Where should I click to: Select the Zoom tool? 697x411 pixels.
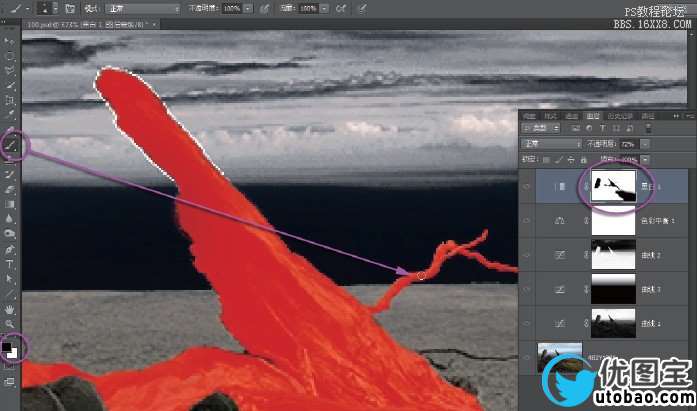coord(9,324)
